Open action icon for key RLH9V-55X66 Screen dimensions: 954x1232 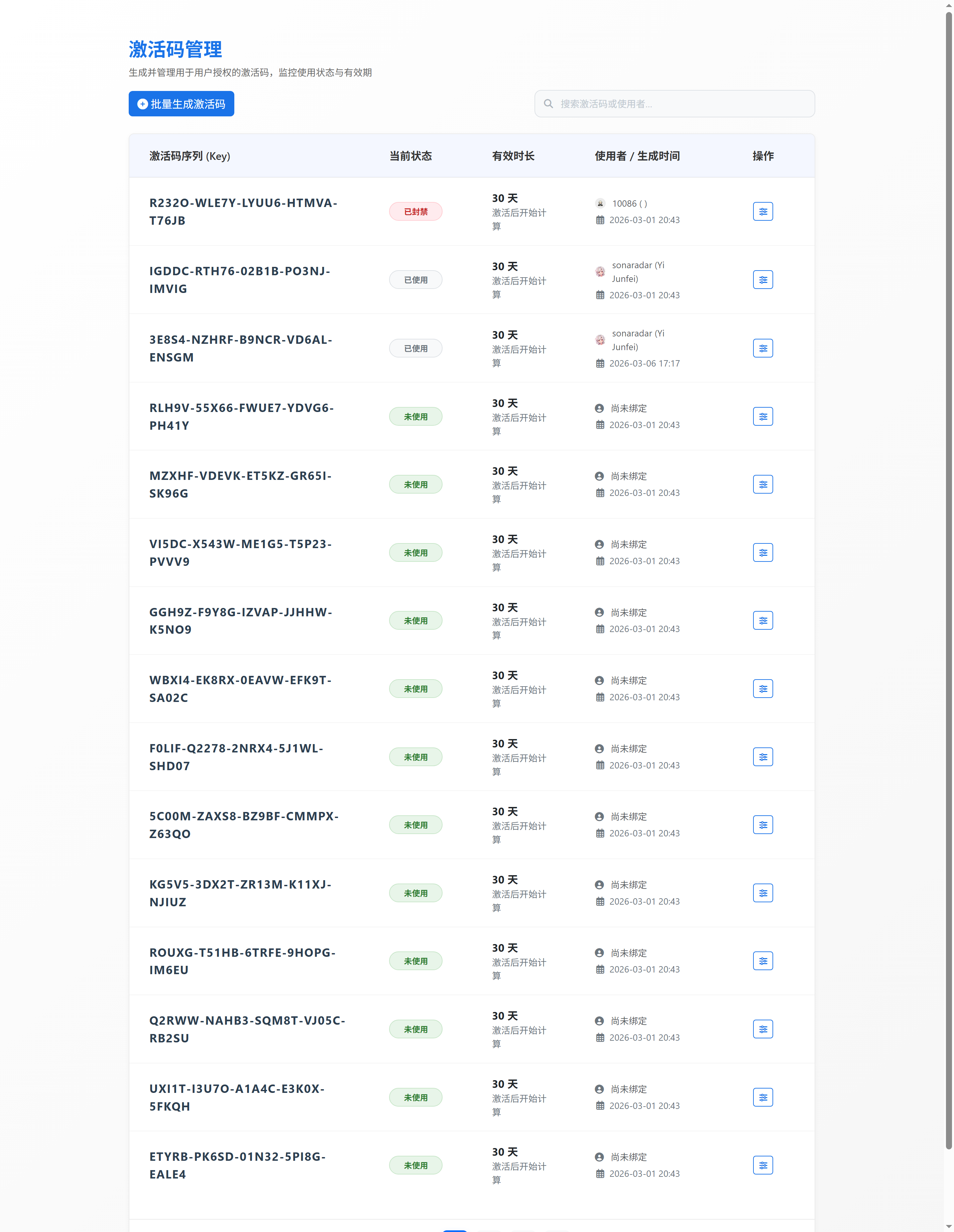762,416
